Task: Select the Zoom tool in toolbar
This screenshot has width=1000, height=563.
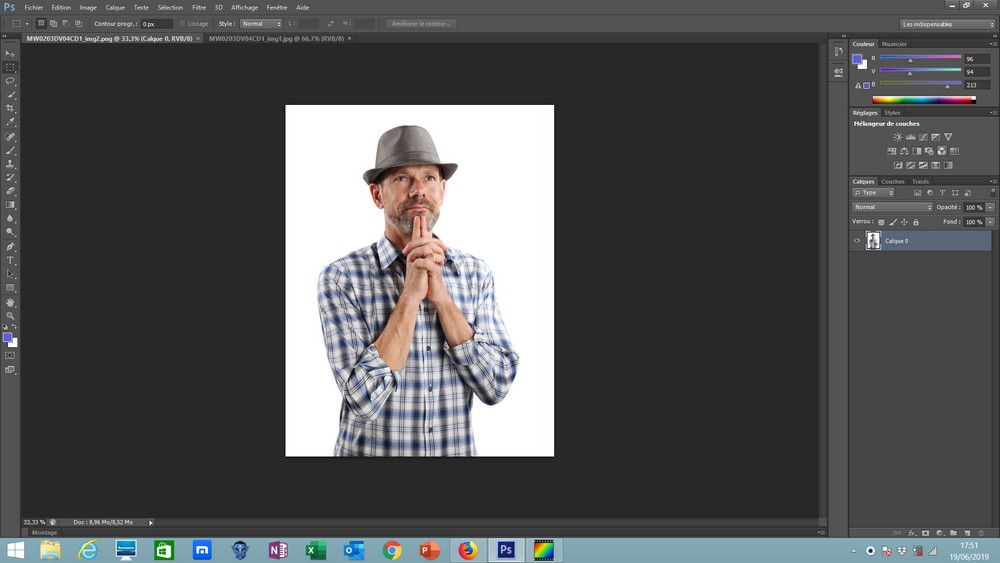Action: [x=11, y=316]
